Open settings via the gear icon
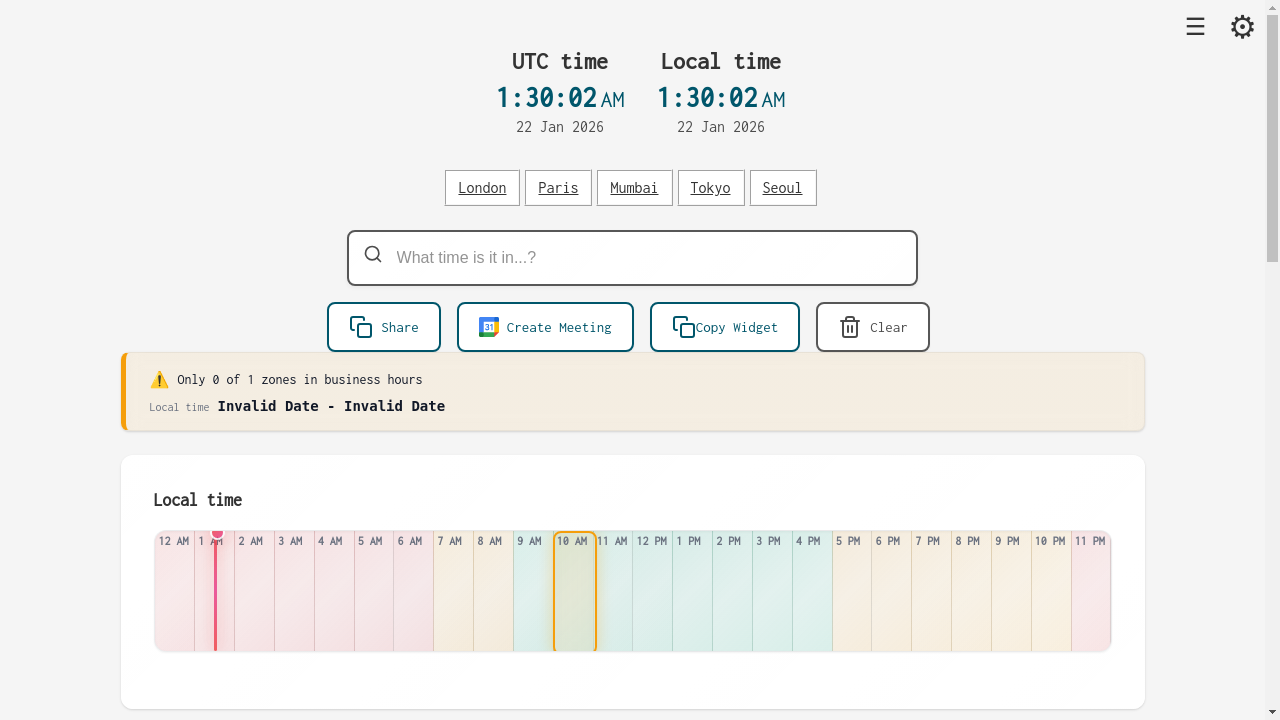The width and height of the screenshot is (1280, 720). [x=1242, y=27]
